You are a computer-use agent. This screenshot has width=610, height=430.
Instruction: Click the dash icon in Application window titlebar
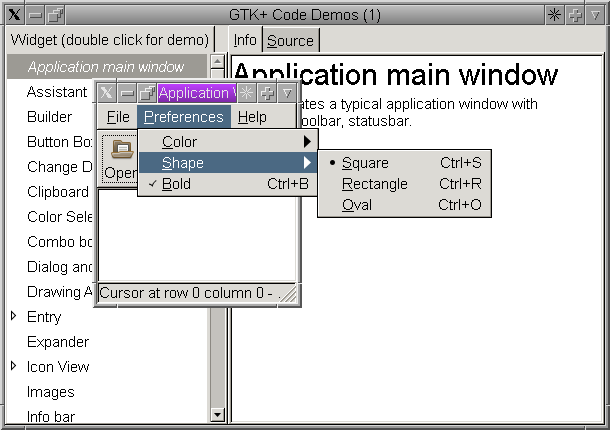[x=127, y=93]
